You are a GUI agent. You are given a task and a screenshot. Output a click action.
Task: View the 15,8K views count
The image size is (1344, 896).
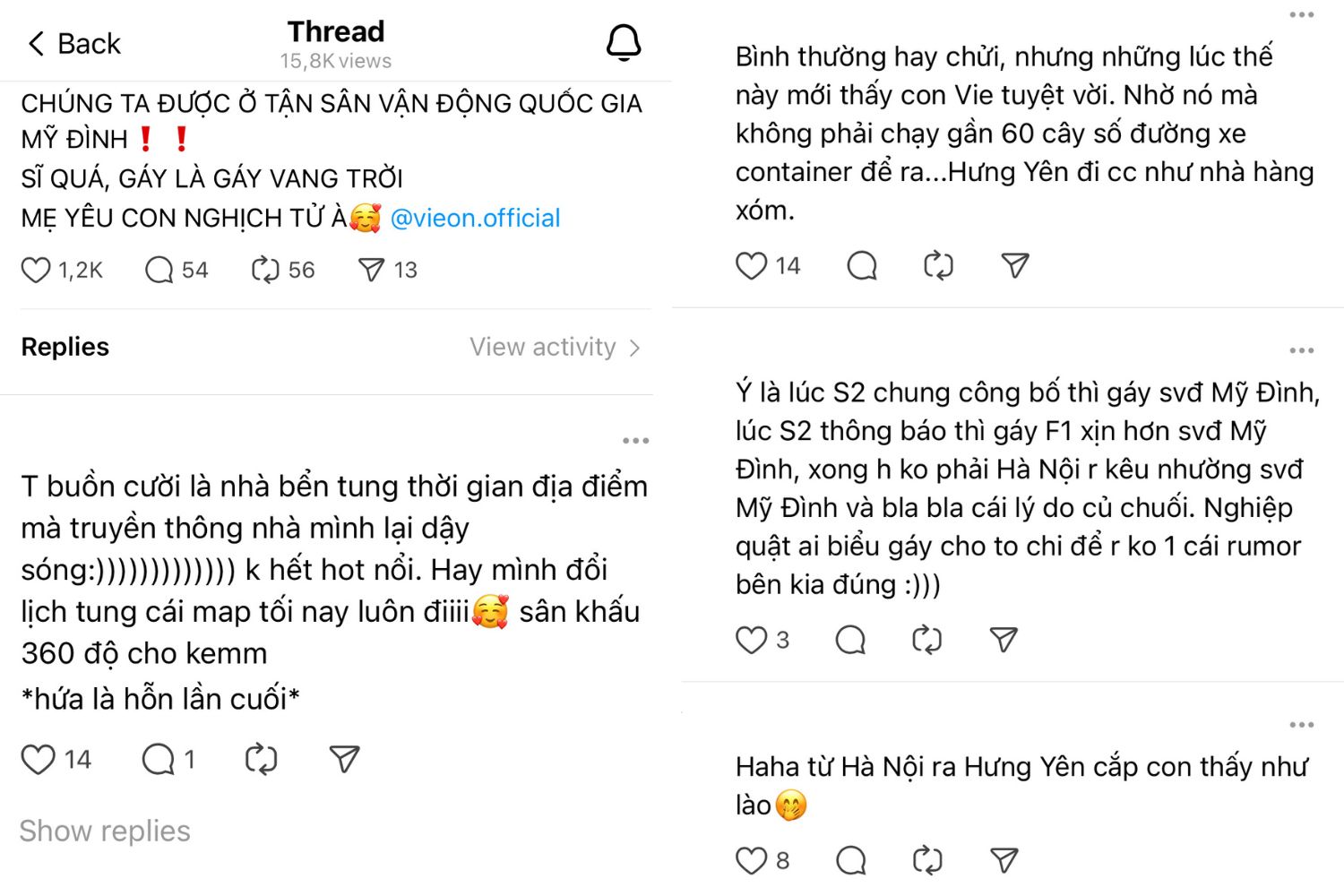335,60
